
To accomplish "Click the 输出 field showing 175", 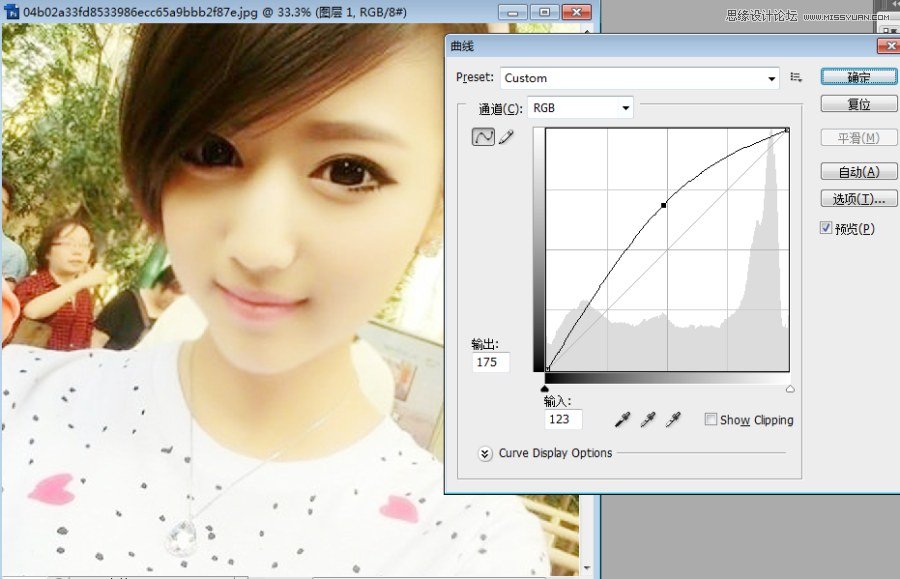I will point(491,362).
